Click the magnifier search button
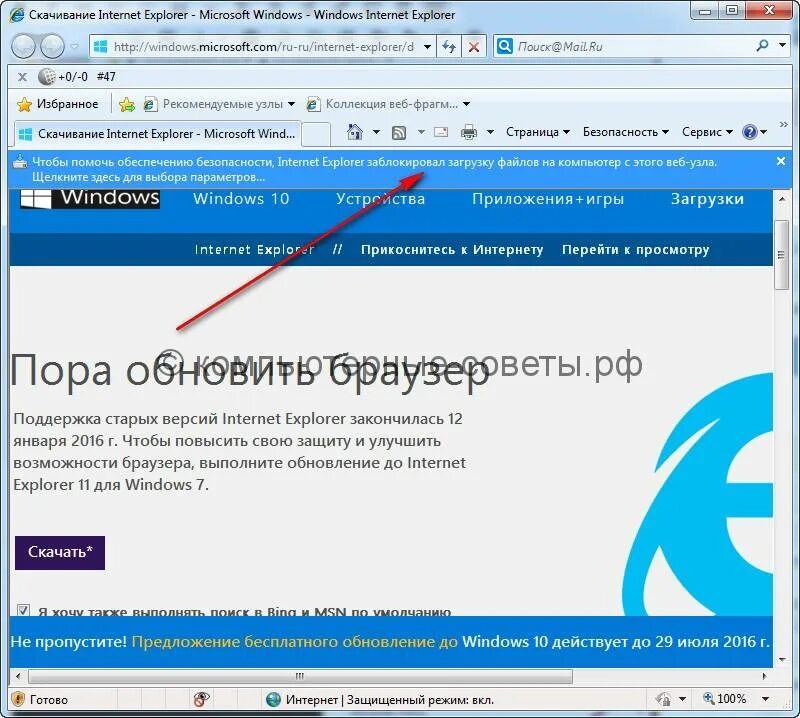This screenshot has width=800, height=718. (x=762, y=46)
